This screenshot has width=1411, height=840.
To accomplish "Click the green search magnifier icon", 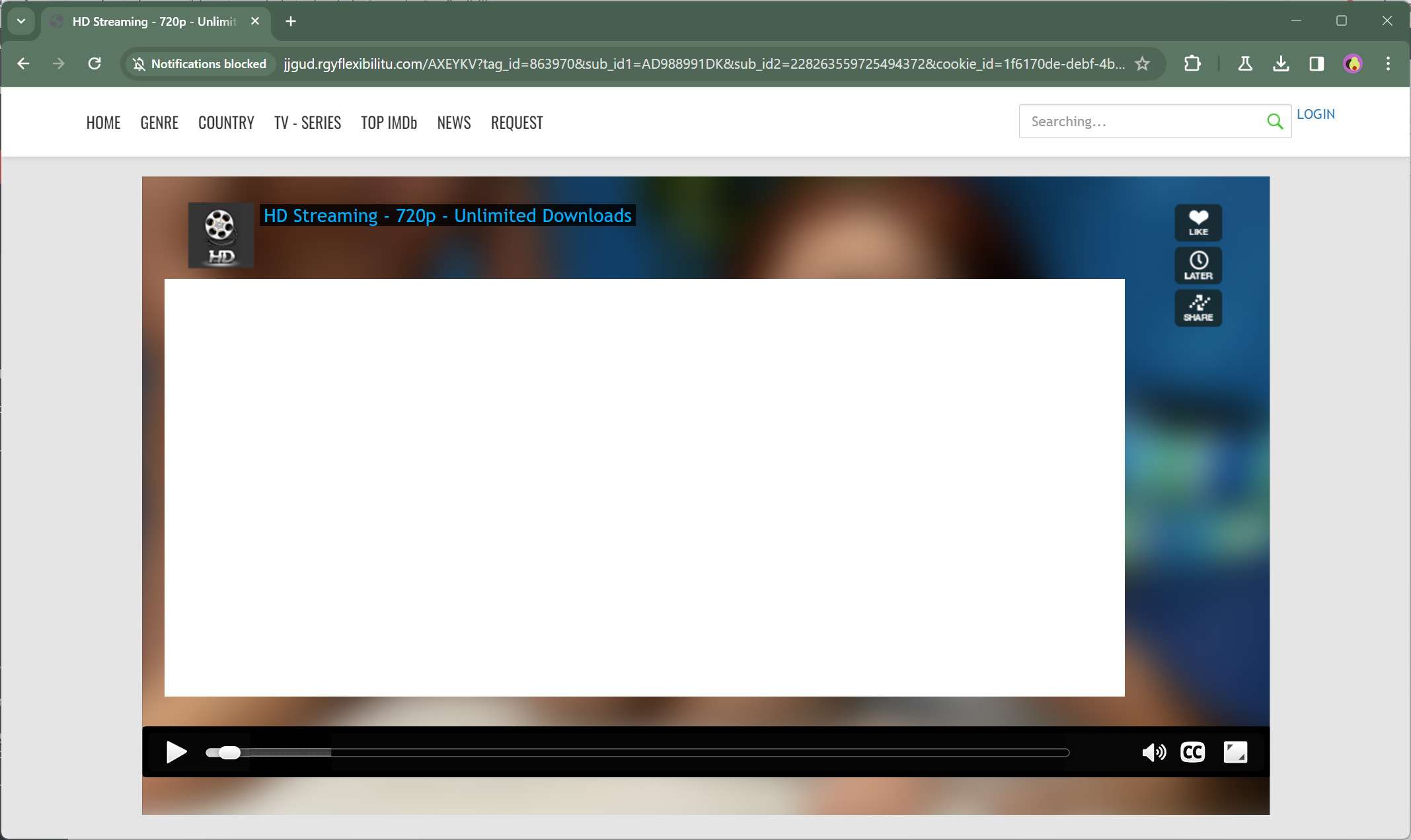I will [x=1275, y=122].
